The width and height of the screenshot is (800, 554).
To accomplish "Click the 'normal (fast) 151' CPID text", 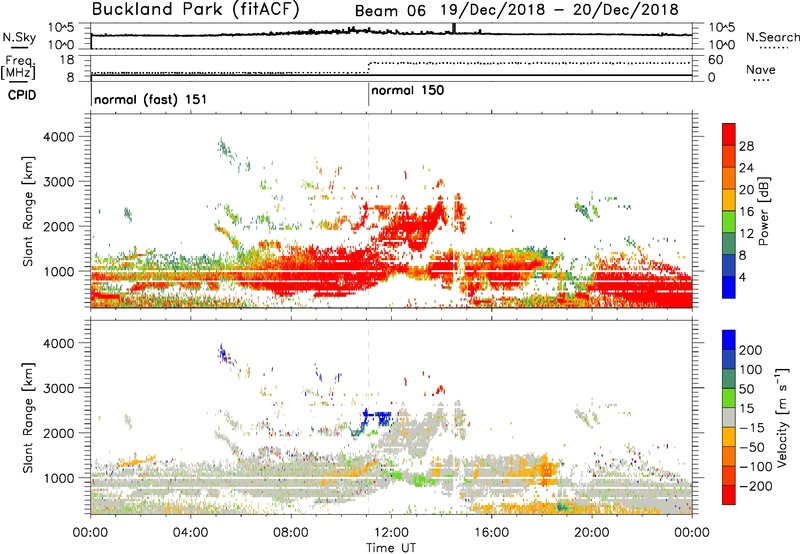I will (x=151, y=99).
